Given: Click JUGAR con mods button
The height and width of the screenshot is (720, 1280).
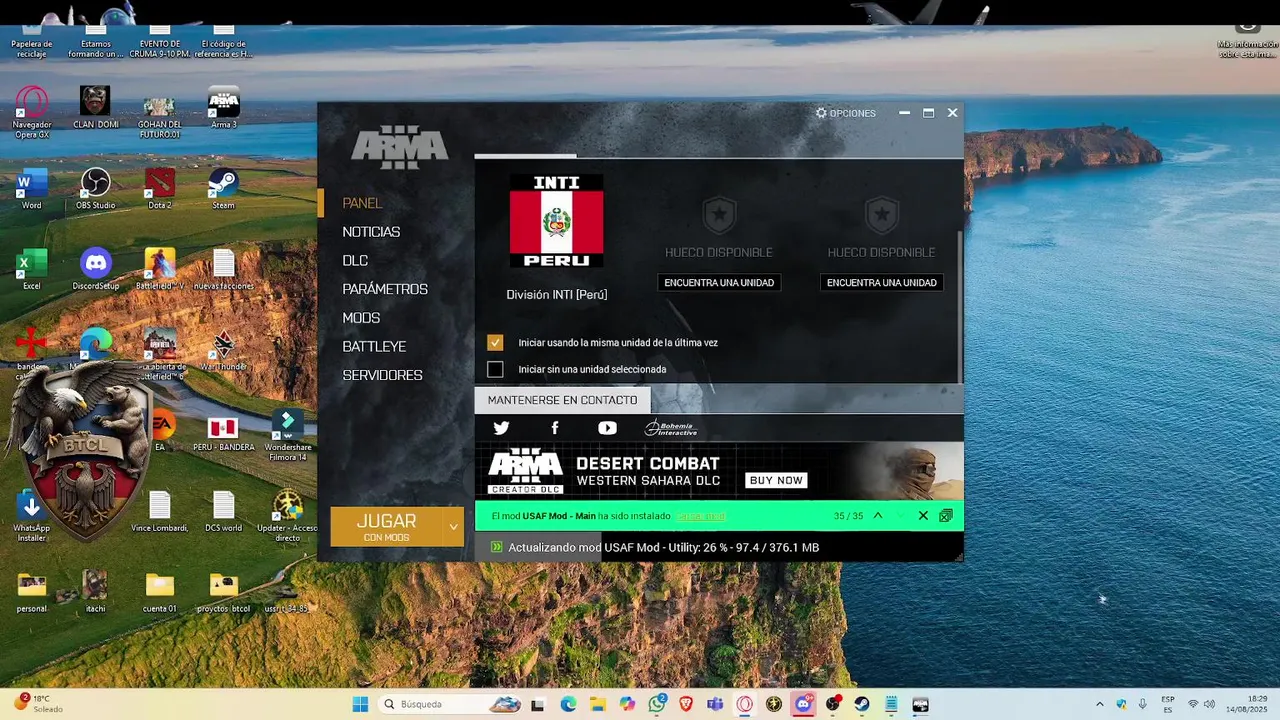Looking at the screenshot, I should [x=387, y=526].
